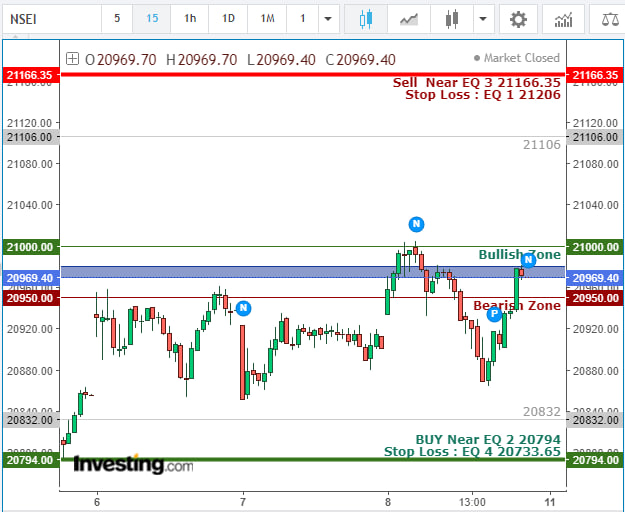Click the Stop Loss : EQ 1 21206 text

tap(483, 95)
